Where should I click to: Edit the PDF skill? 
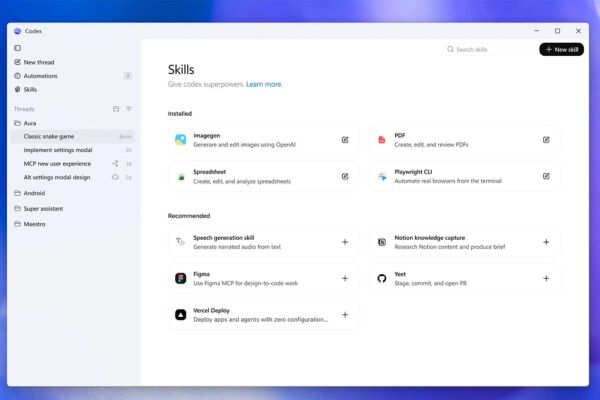coord(546,140)
